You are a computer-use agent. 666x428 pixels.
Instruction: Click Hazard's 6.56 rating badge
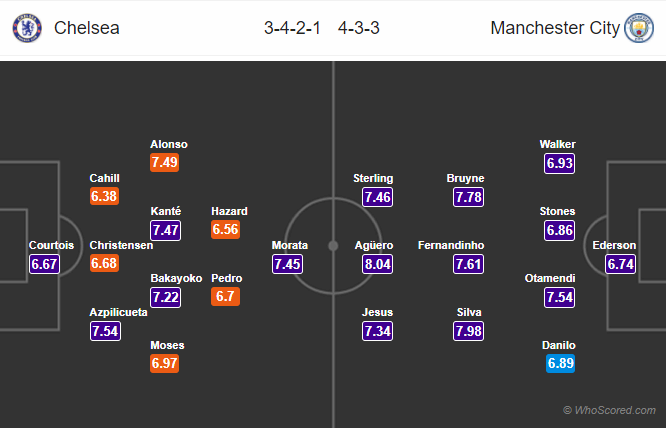[226, 229]
